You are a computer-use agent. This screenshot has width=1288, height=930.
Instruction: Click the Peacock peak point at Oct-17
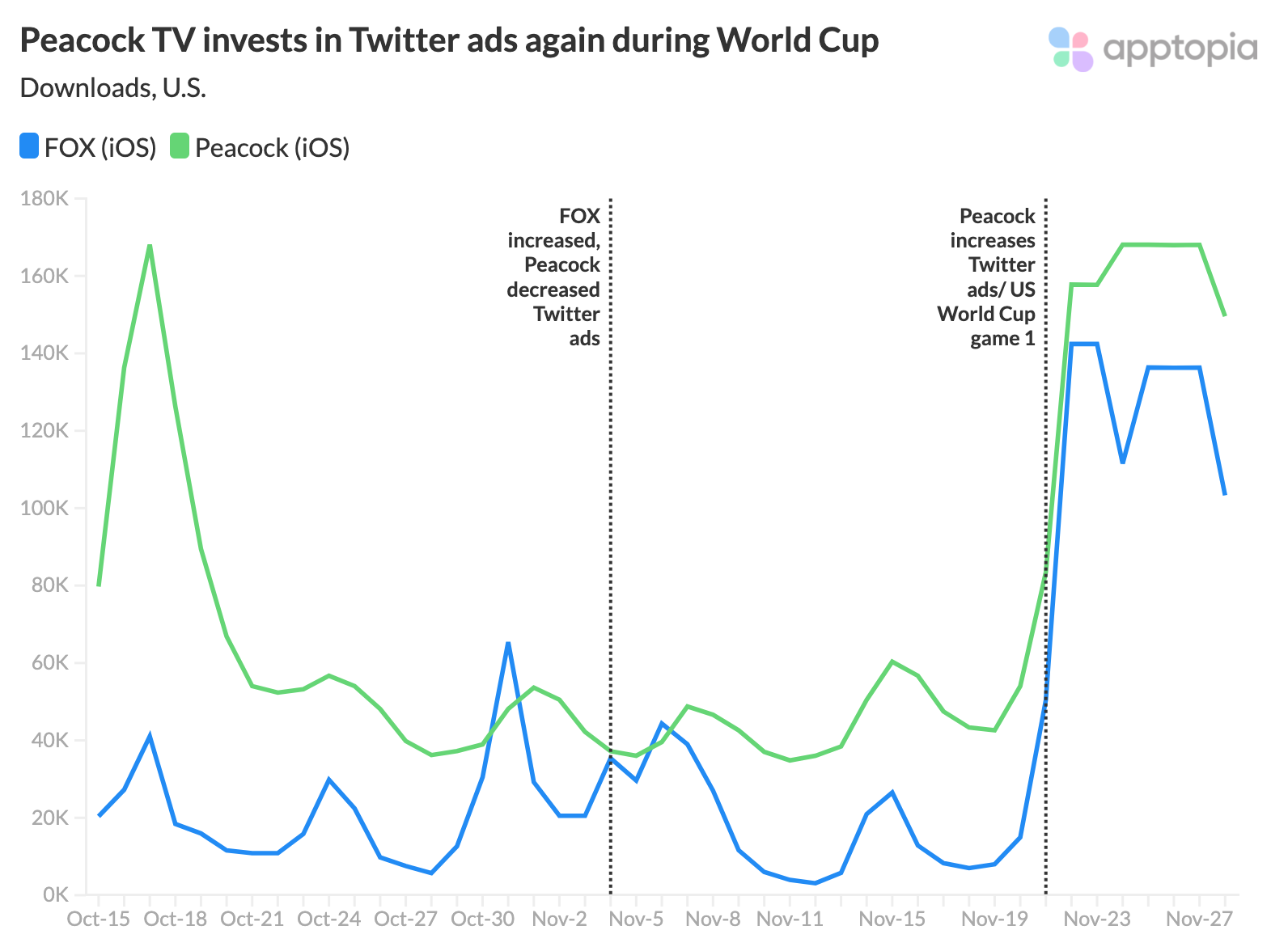(x=150, y=245)
